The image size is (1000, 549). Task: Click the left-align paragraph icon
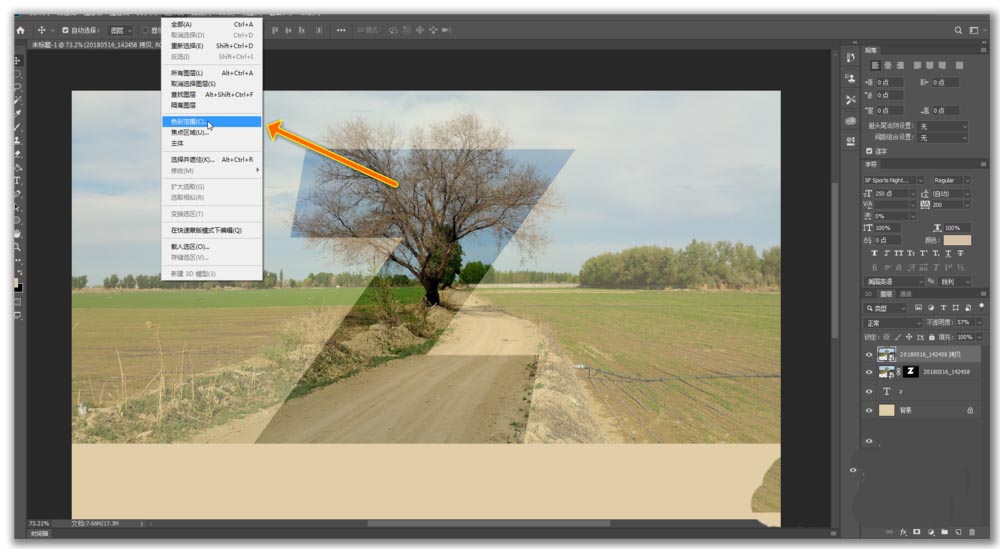[875, 65]
